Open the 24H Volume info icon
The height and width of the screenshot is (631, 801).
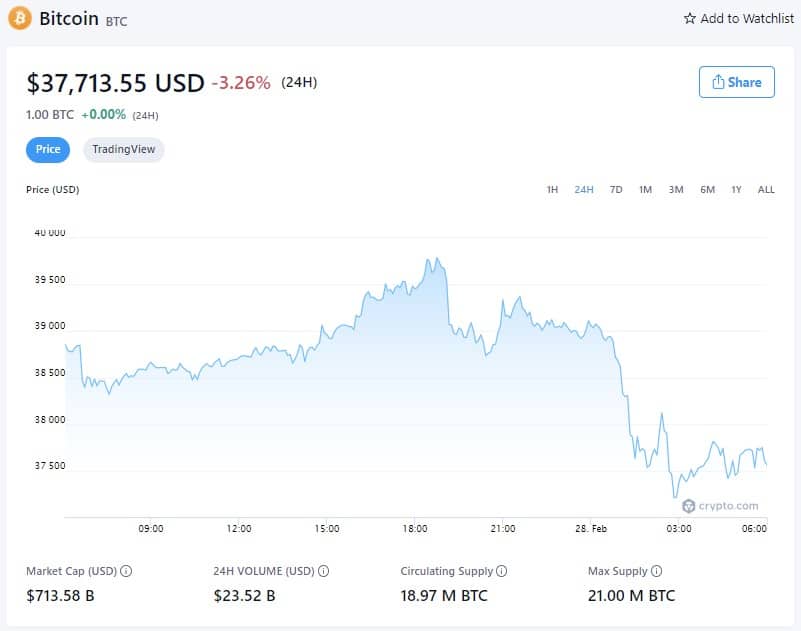click(323, 571)
